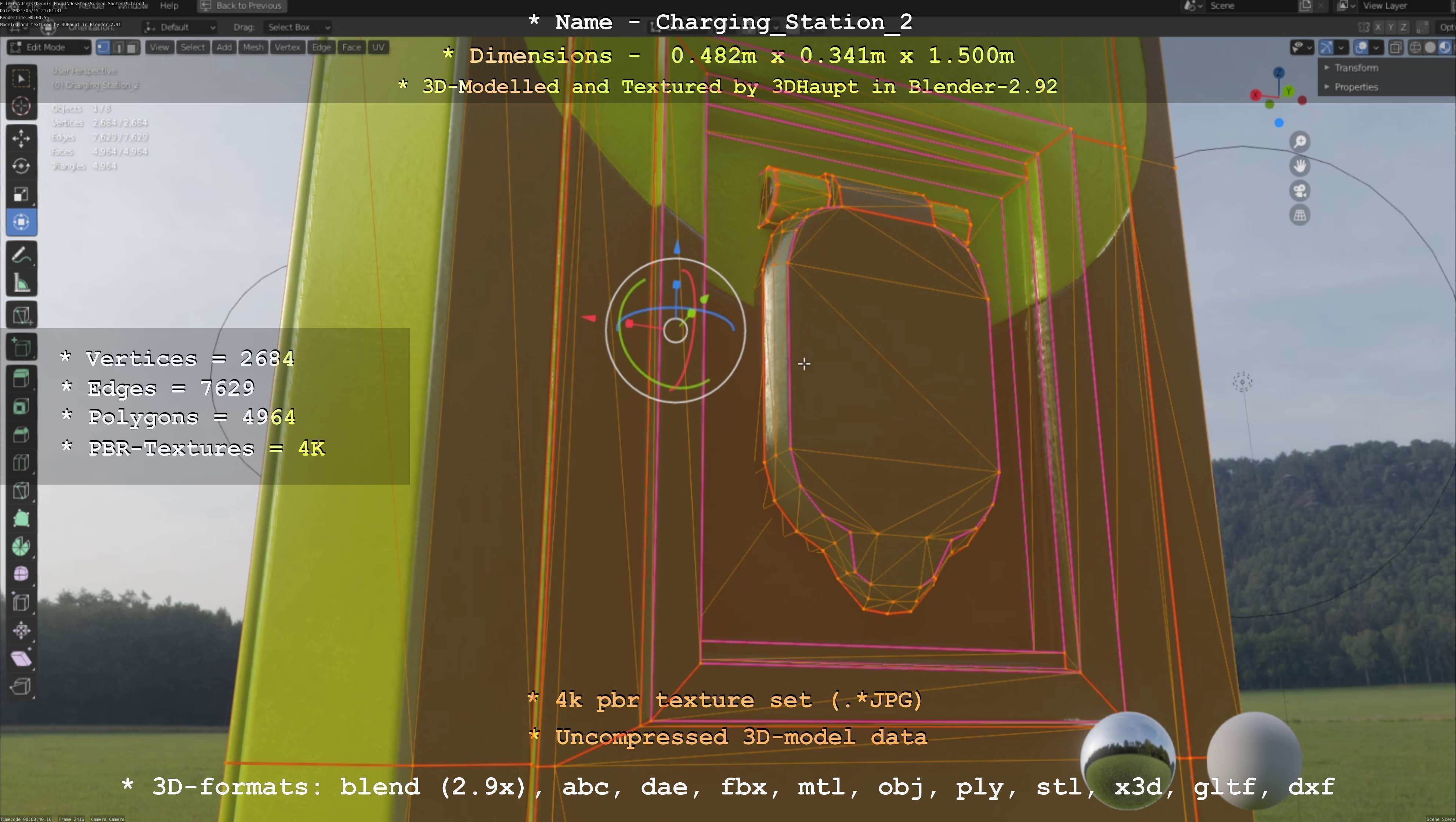This screenshot has width=1456, height=822.
Task: Switch to vertex select mode
Action: (104, 47)
